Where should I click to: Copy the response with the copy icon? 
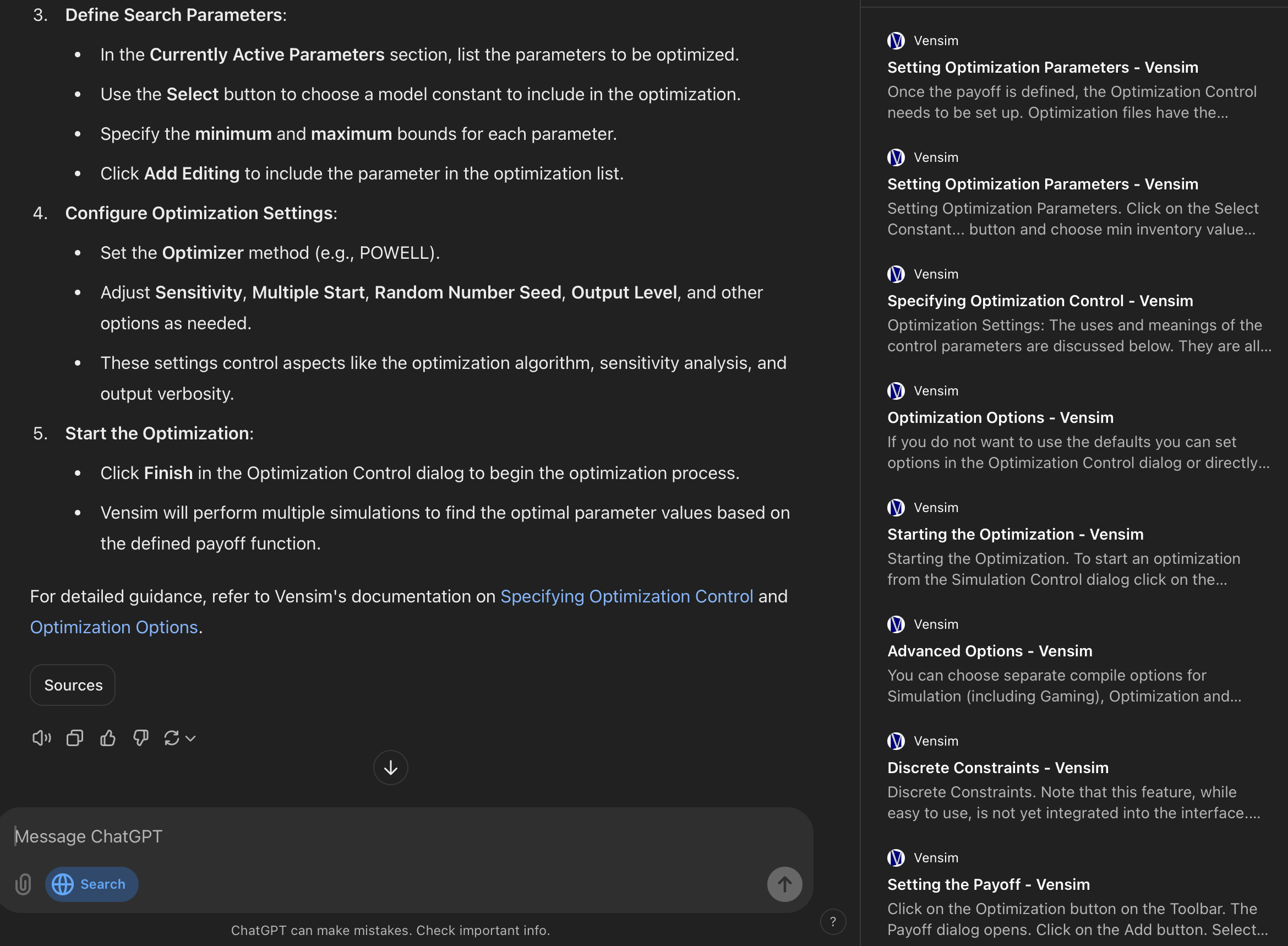click(75, 737)
